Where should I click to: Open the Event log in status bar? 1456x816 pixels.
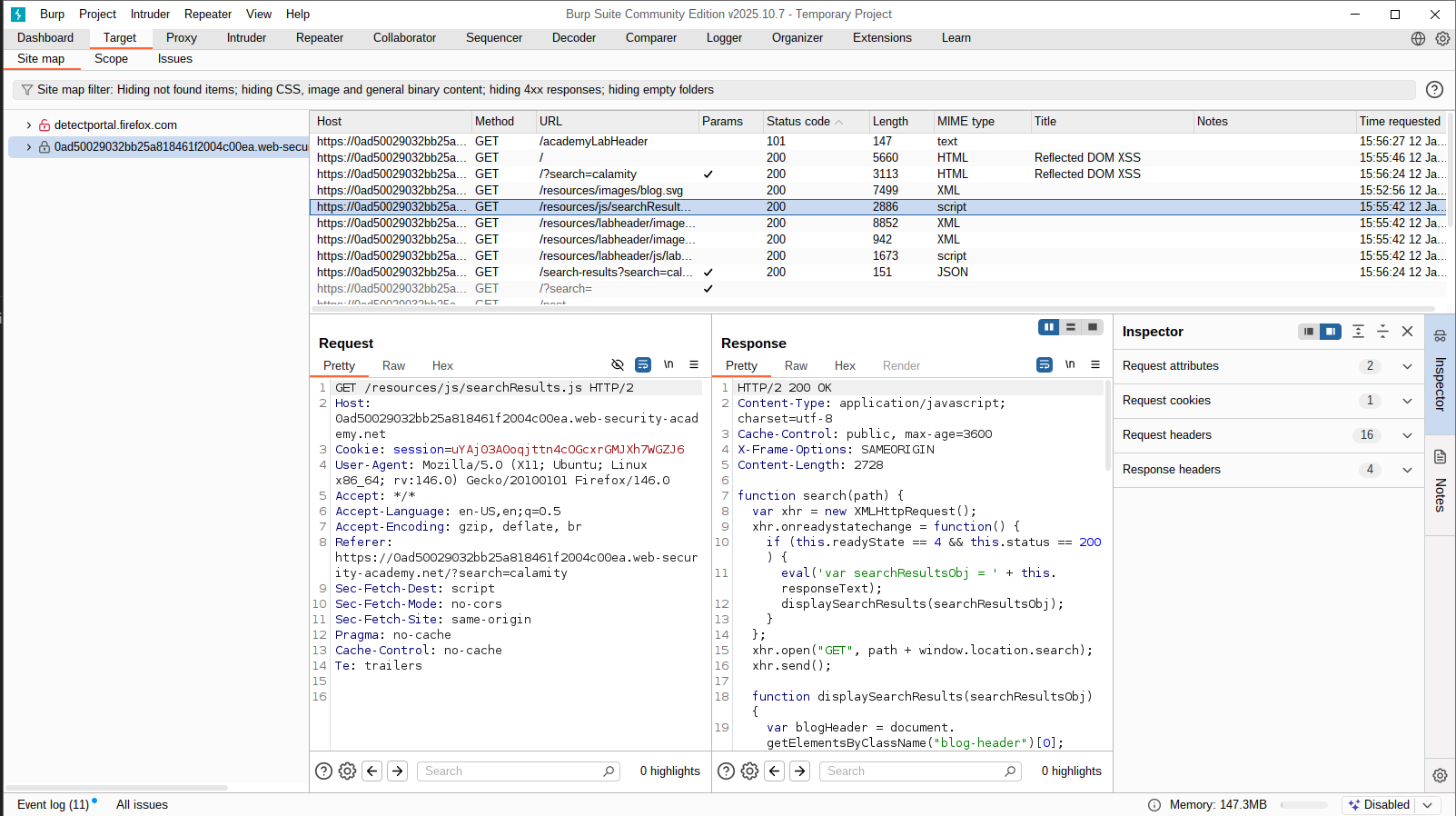pyautogui.click(x=53, y=805)
